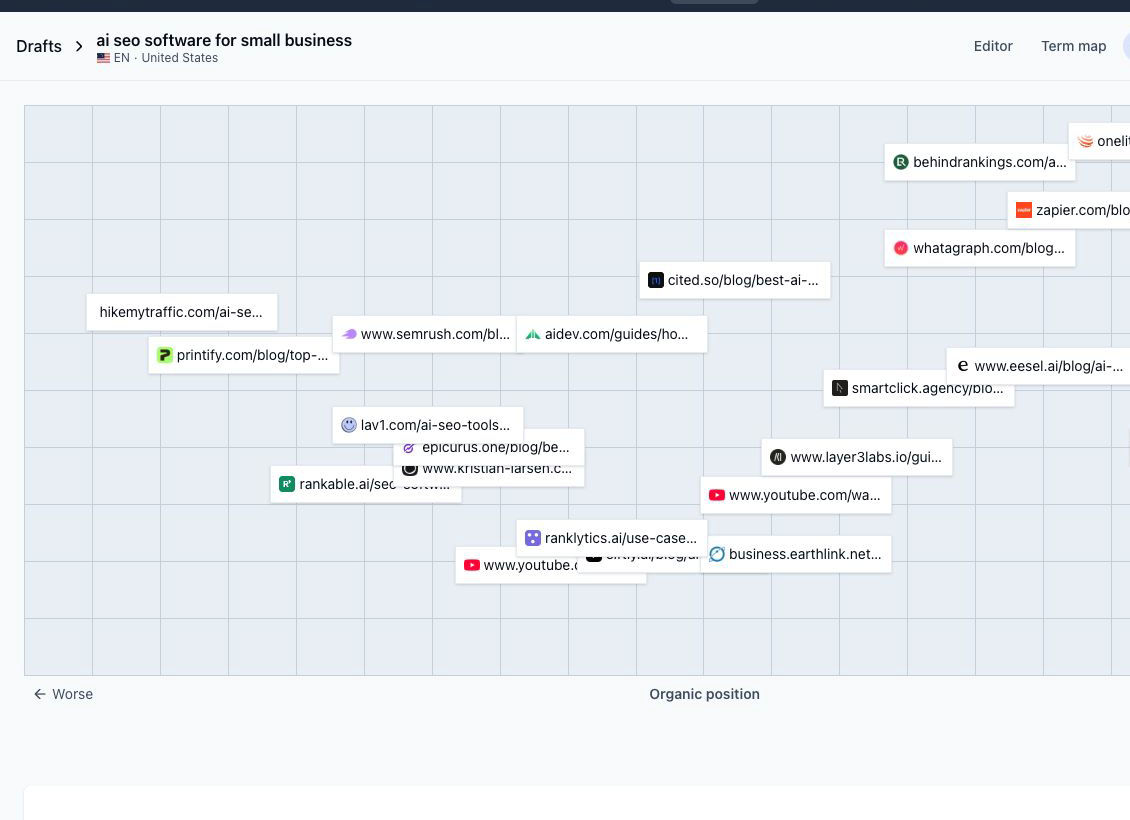The height and width of the screenshot is (820, 1130).
Task: Select the www.semrush.com/bl... node
Action: tap(424, 334)
